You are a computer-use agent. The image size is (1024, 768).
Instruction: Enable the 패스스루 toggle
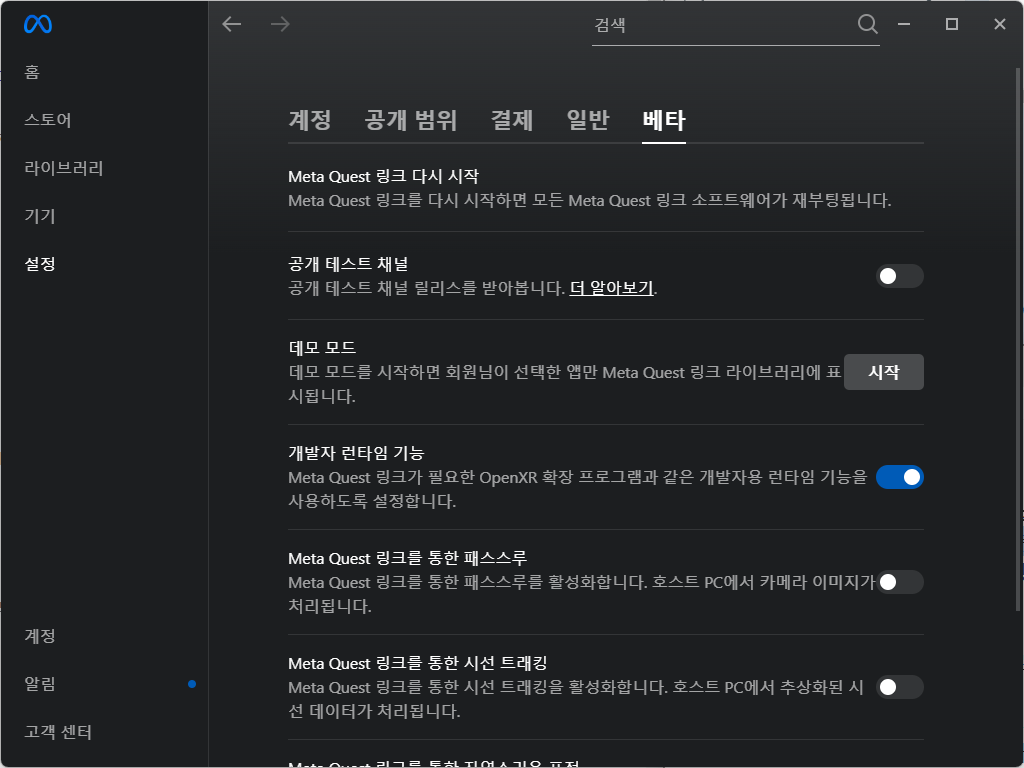(899, 582)
